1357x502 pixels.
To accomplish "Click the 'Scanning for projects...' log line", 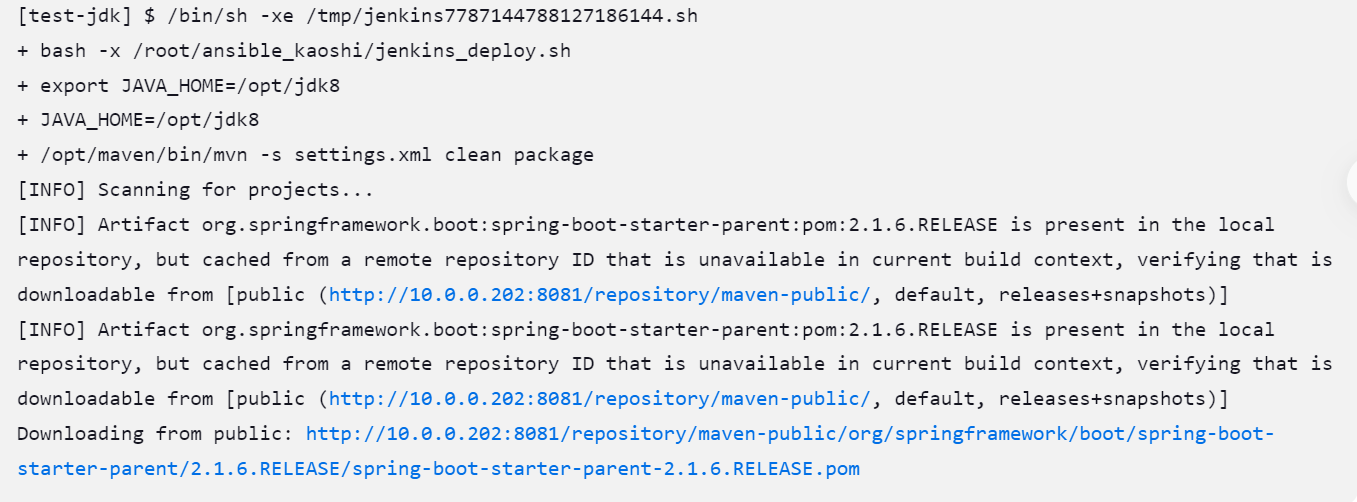I will click(x=195, y=190).
